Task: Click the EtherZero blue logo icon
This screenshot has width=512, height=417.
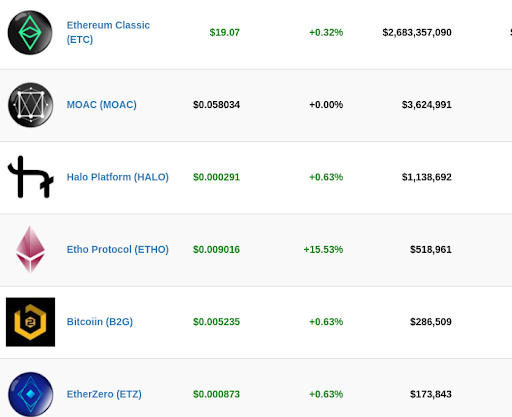Action: coord(30,394)
